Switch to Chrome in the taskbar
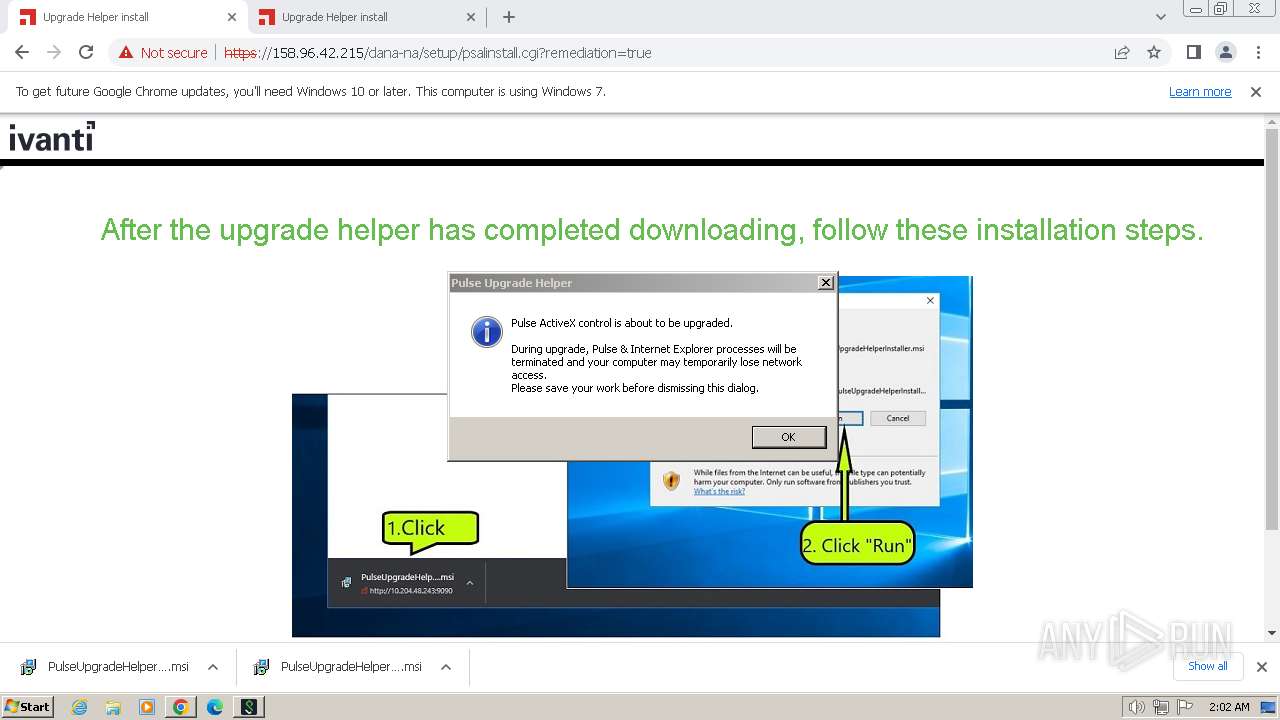Screen dimensions: 1280x720 click(x=181, y=707)
